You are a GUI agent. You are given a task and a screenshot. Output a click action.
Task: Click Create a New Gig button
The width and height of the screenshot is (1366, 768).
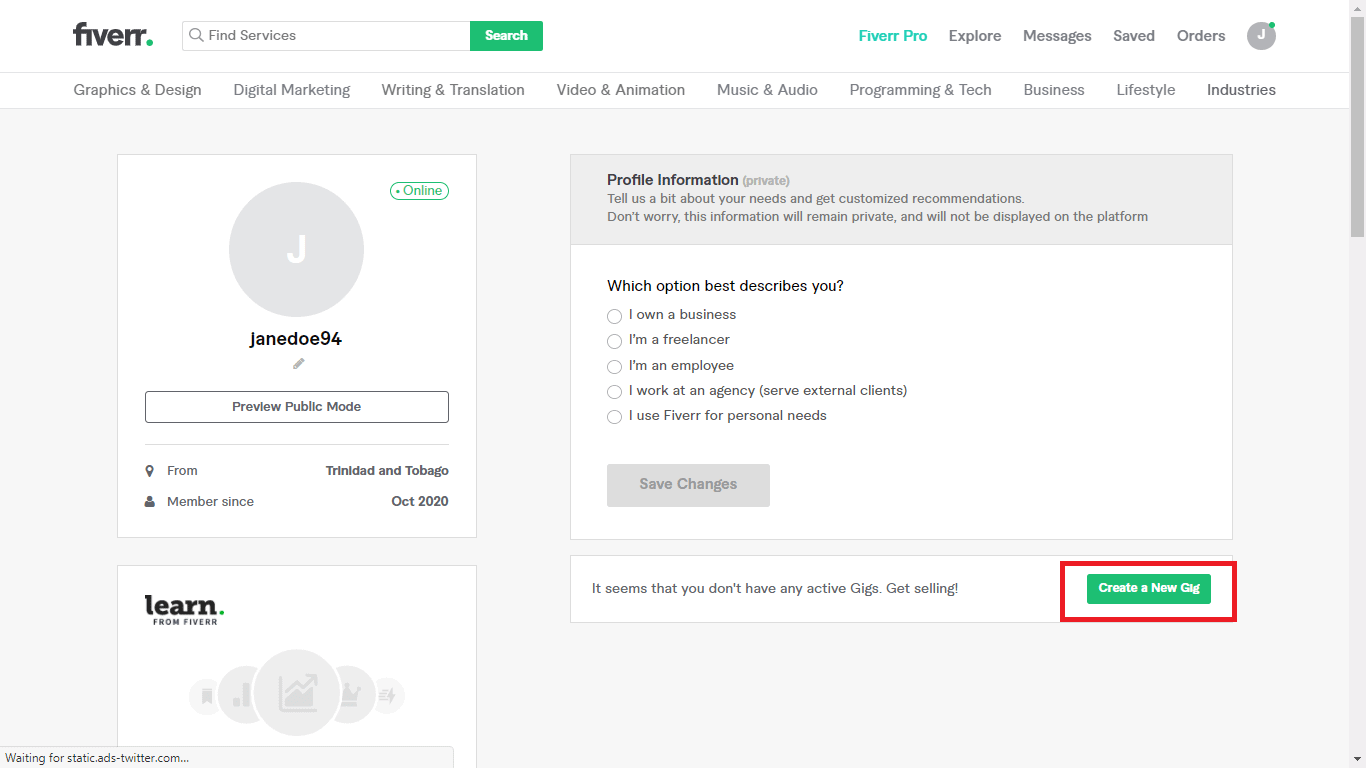[x=1149, y=588]
